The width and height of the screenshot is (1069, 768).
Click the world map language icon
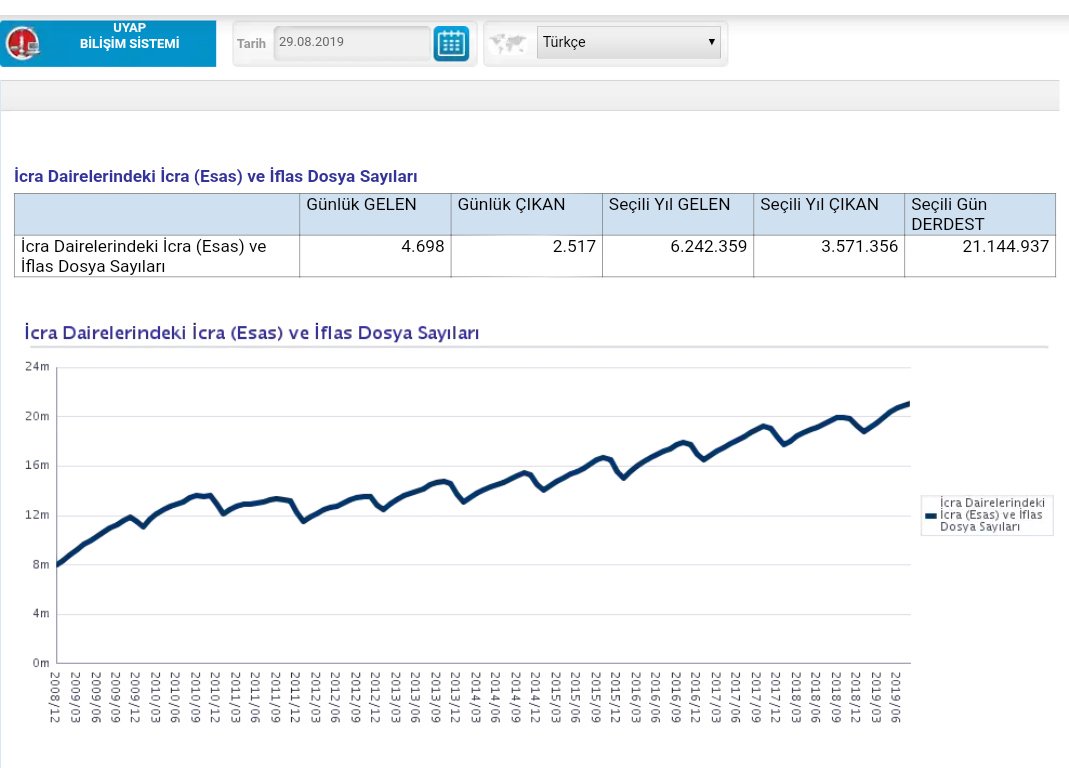pyautogui.click(x=508, y=43)
